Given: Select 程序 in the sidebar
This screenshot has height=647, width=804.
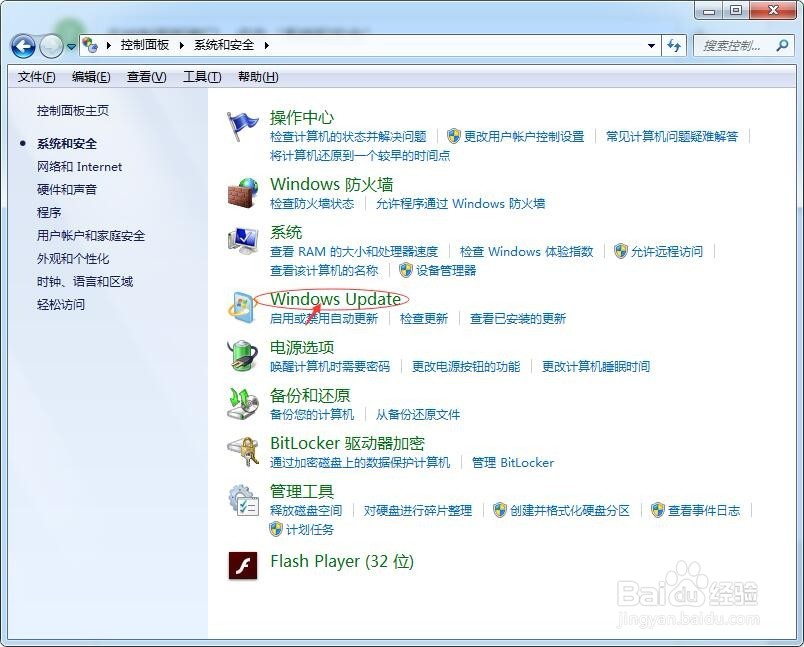Looking at the screenshot, I should (x=49, y=212).
